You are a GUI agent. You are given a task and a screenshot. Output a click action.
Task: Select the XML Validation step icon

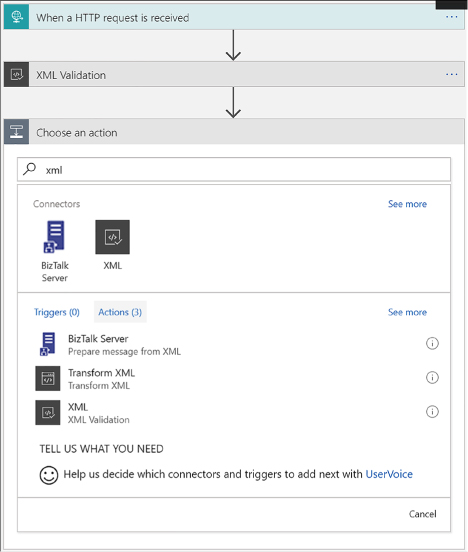(17, 75)
